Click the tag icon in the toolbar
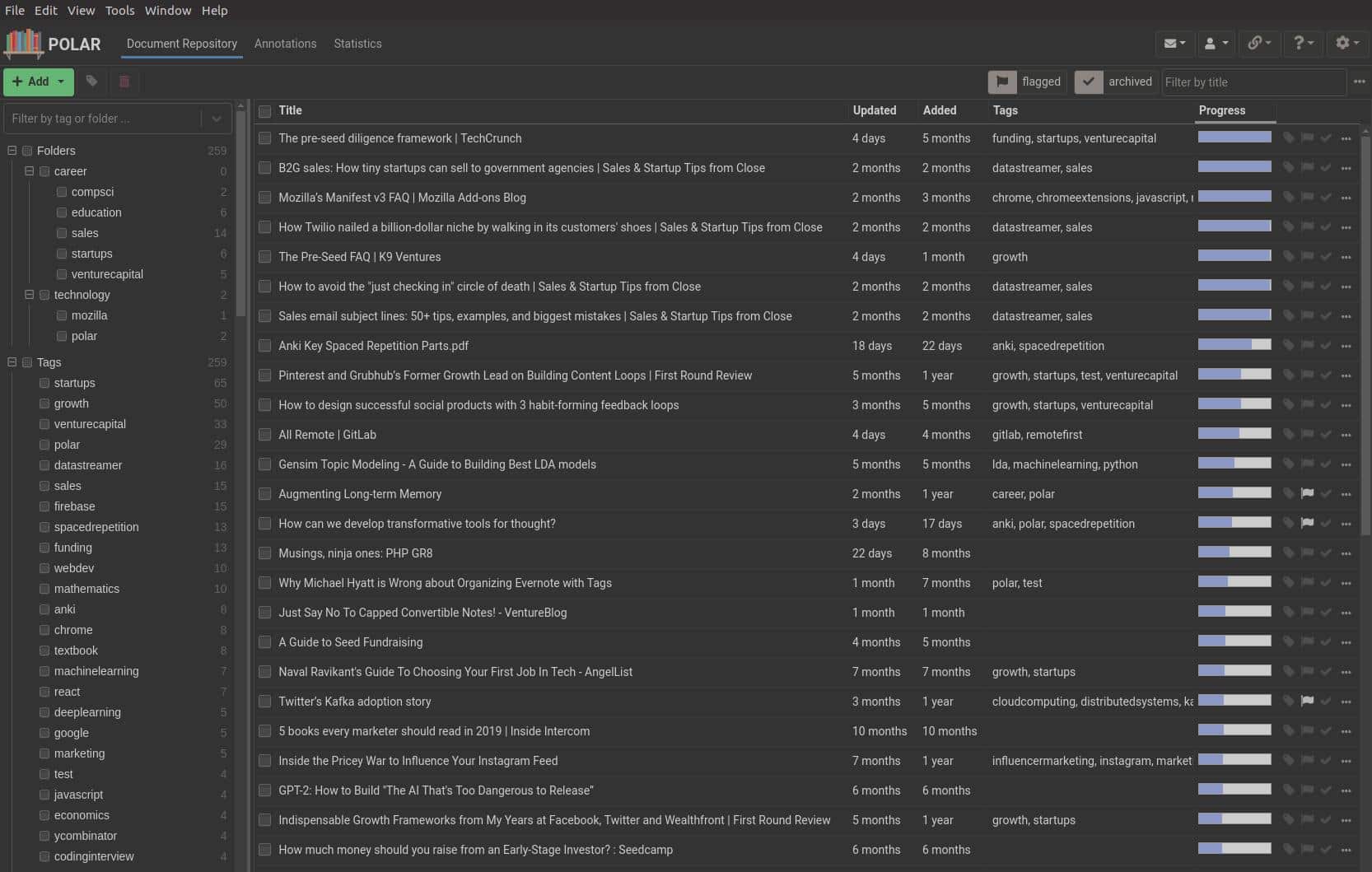The image size is (1372, 872). pos(91,82)
